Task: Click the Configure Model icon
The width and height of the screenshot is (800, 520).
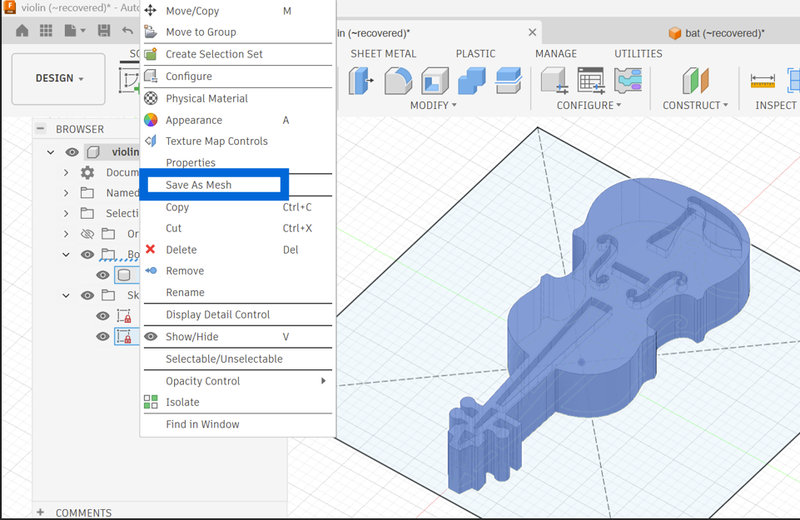Action: (x=555, y=81)
